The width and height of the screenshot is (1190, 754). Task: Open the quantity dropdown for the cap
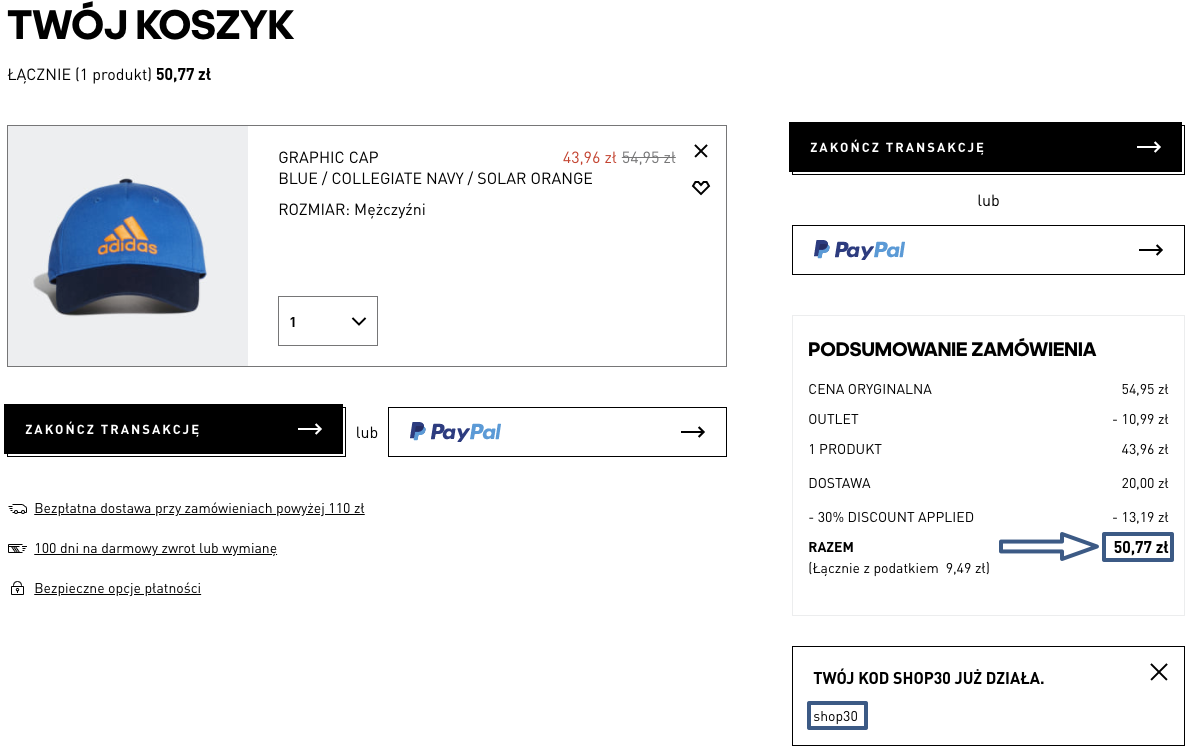point(327,321)
